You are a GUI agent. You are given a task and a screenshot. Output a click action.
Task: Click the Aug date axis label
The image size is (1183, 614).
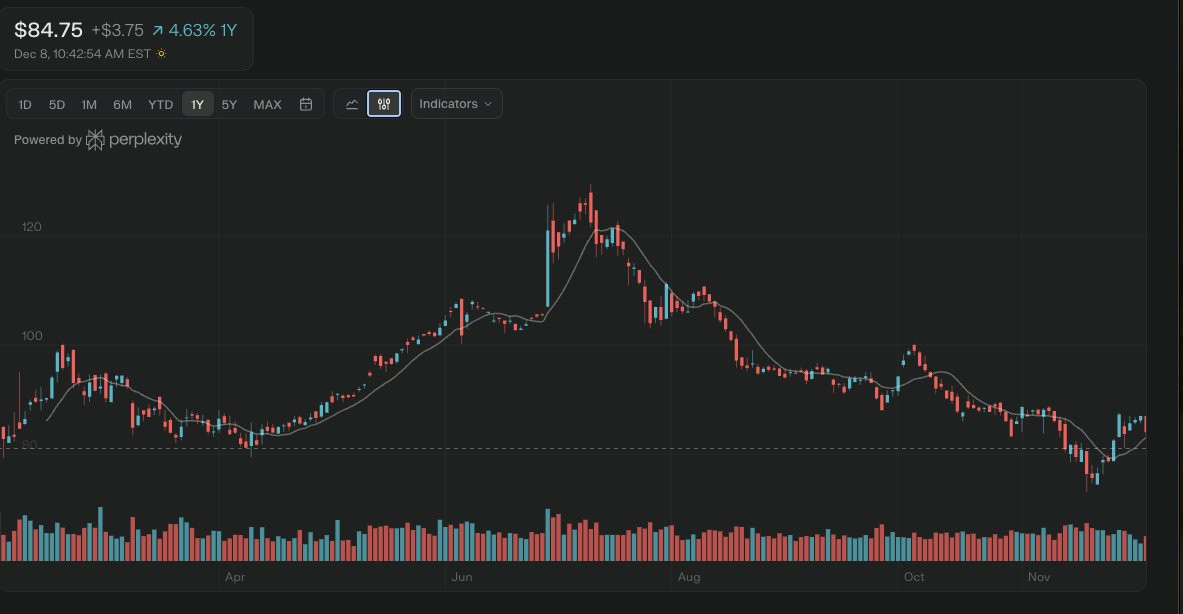point(689,577)
